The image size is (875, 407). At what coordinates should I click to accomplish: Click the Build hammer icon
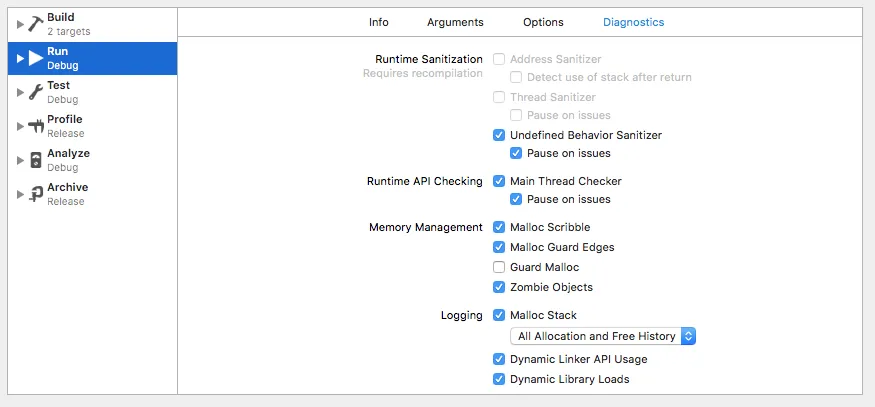click(x=36, y=24)
